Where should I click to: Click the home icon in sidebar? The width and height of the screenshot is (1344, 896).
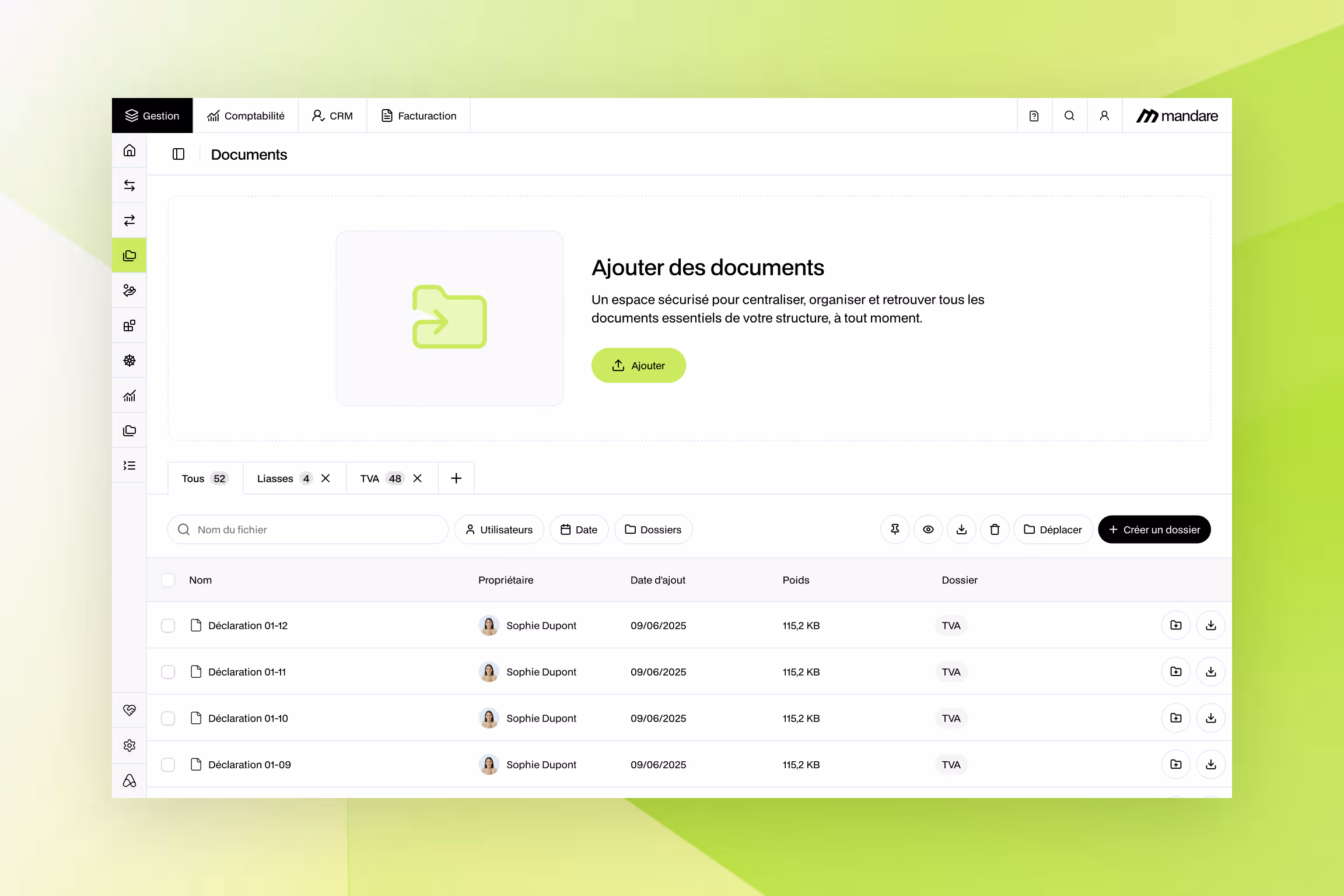coord(129,150)
